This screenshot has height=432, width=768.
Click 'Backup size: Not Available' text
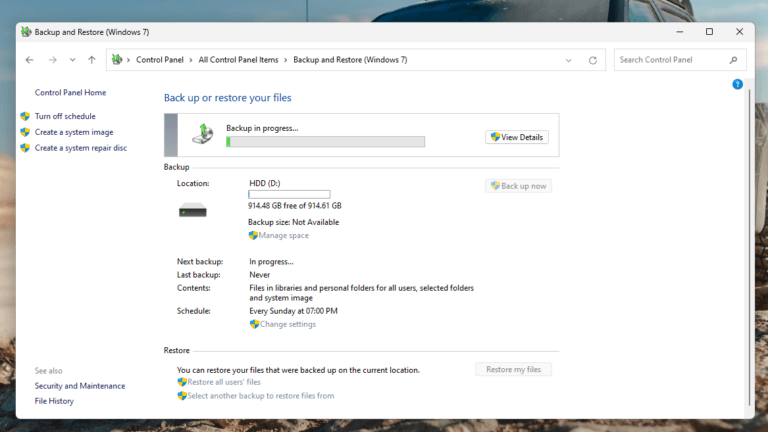pyautogui.click(x=293, y=222)
